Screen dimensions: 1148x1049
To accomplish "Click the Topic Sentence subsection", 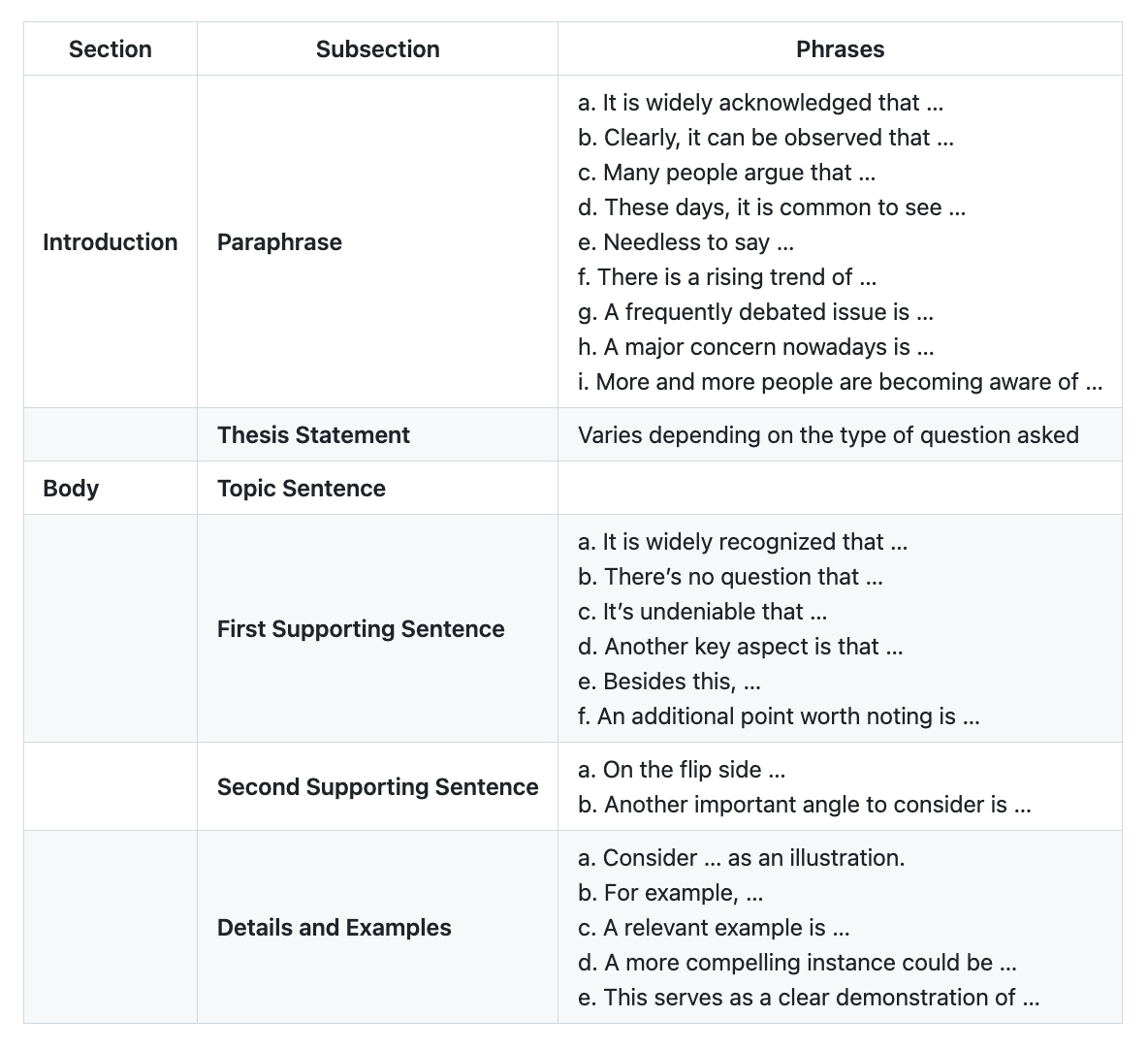I will tap(301, 489).
